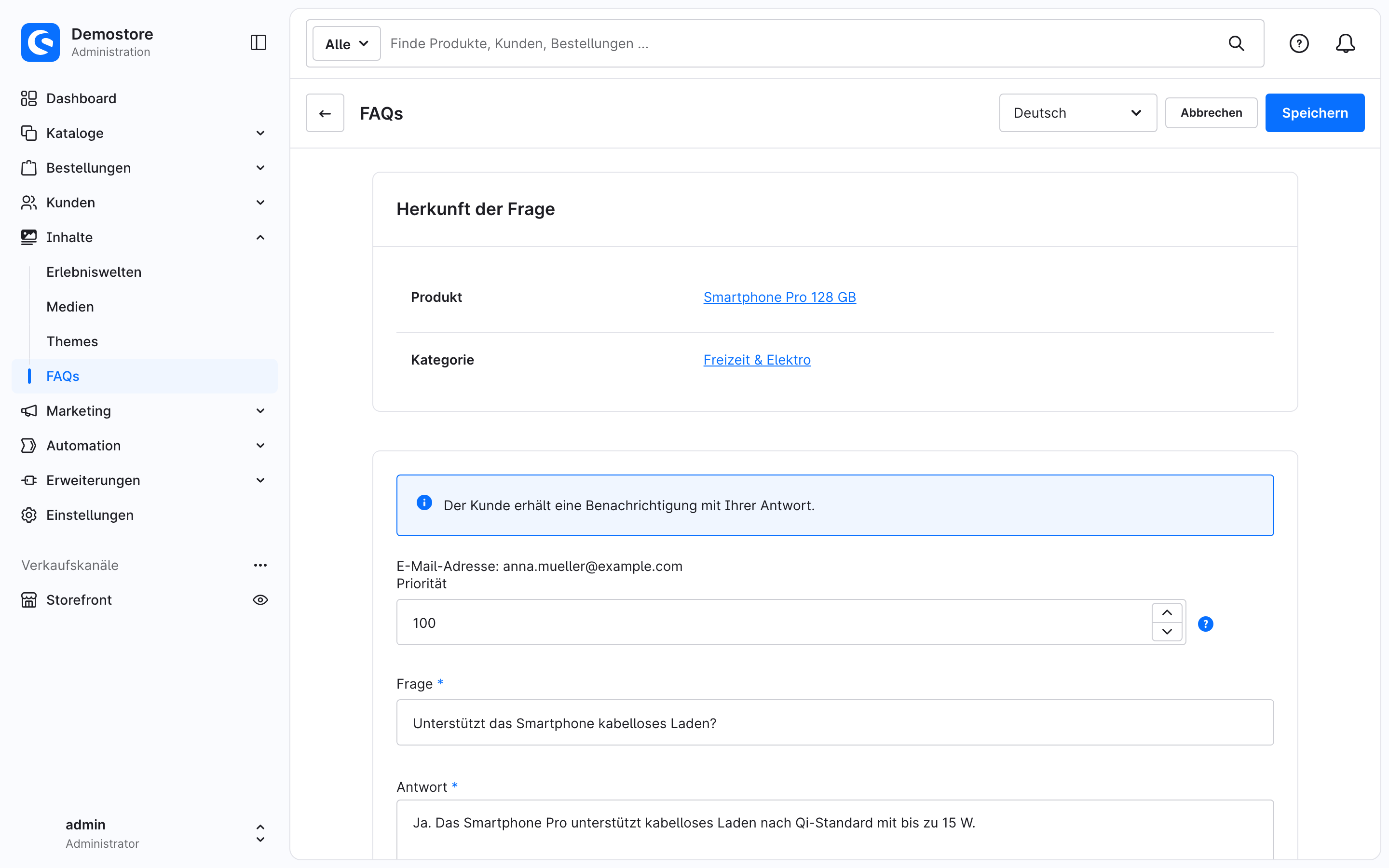Click the Storefront shop icon
The image size is (1389, 868).
point(29,600)
